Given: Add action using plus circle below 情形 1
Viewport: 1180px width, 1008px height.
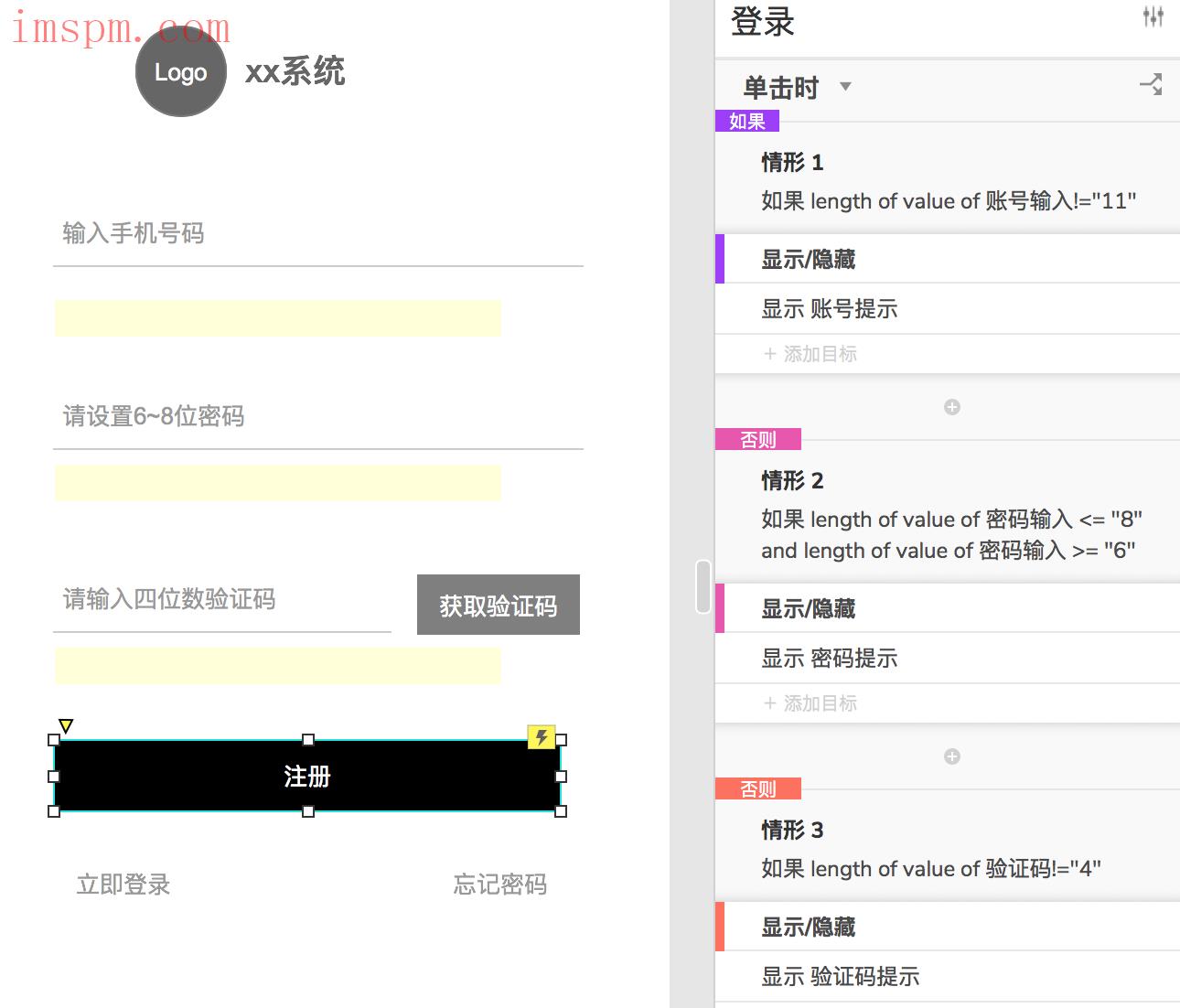Looking at the screenshot, I should point(952,407).
